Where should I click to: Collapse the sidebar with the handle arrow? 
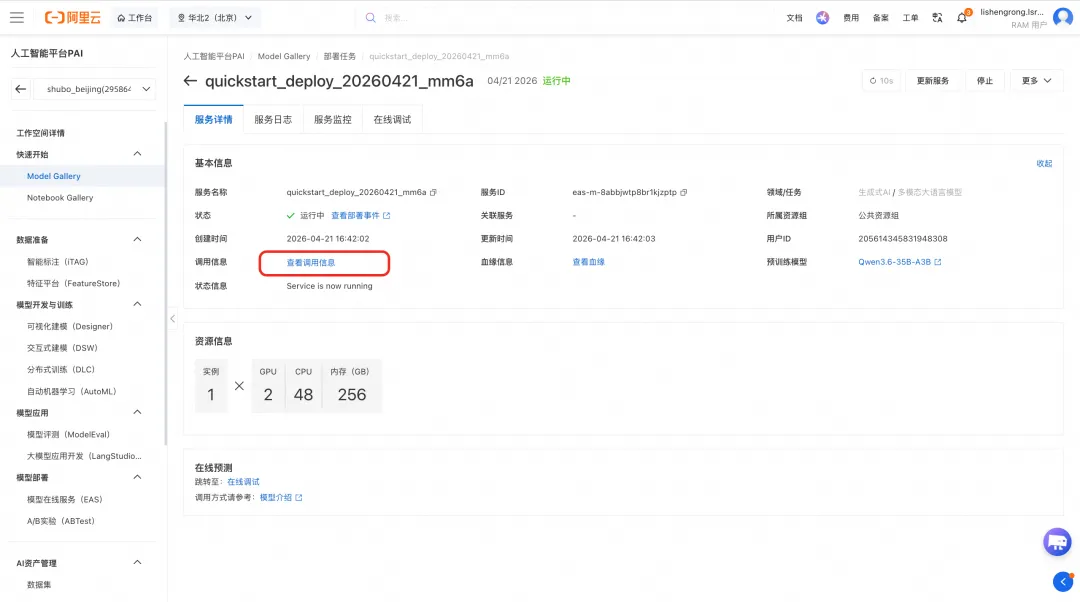[x=172, y=318]
